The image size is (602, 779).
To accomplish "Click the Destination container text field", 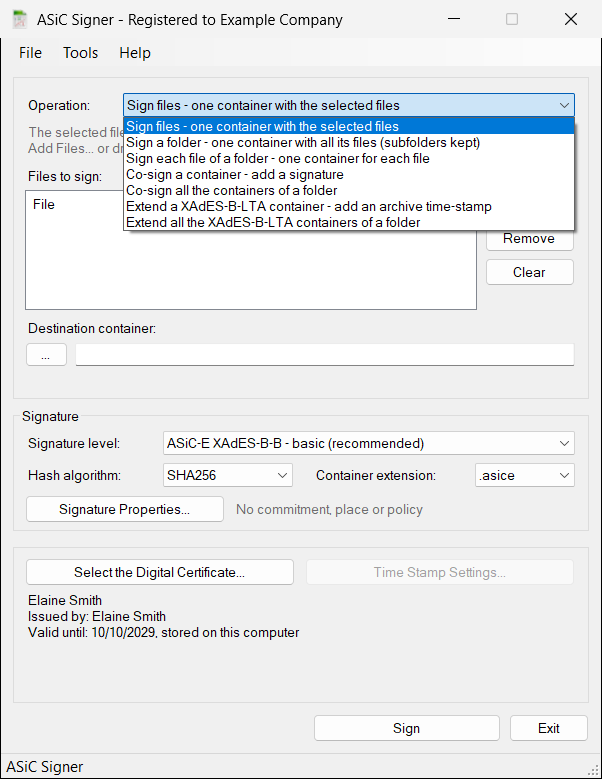I will click(x=325, y=355).
